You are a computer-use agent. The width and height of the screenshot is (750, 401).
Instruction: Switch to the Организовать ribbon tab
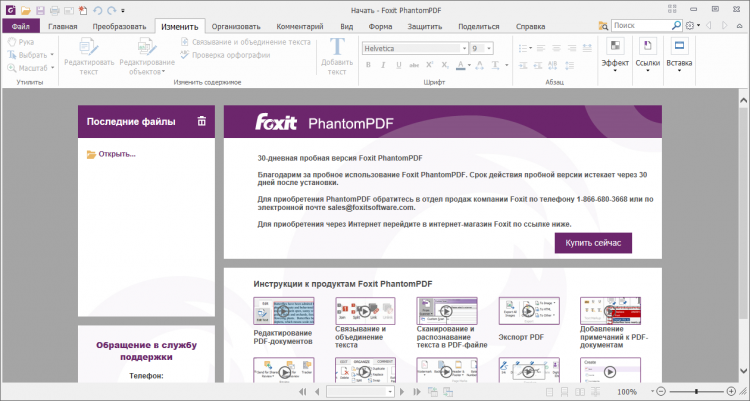[236, 26]
